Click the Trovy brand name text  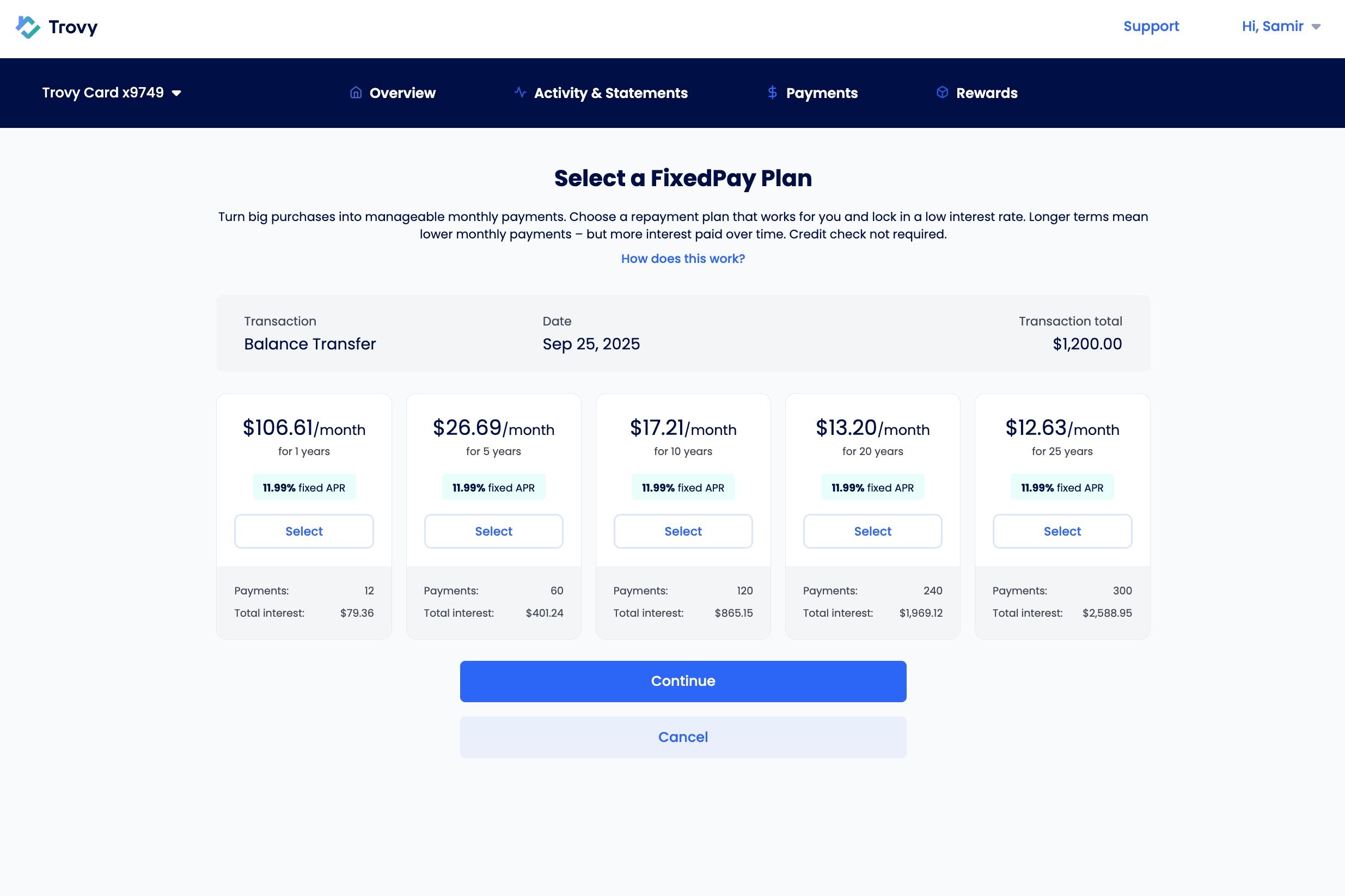73,27
